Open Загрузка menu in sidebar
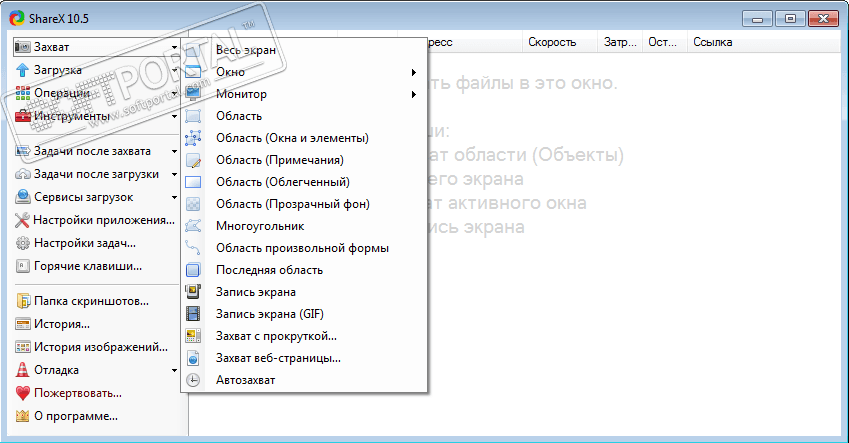The height and width of the screenshot is (443, 849). click(96, 70)
